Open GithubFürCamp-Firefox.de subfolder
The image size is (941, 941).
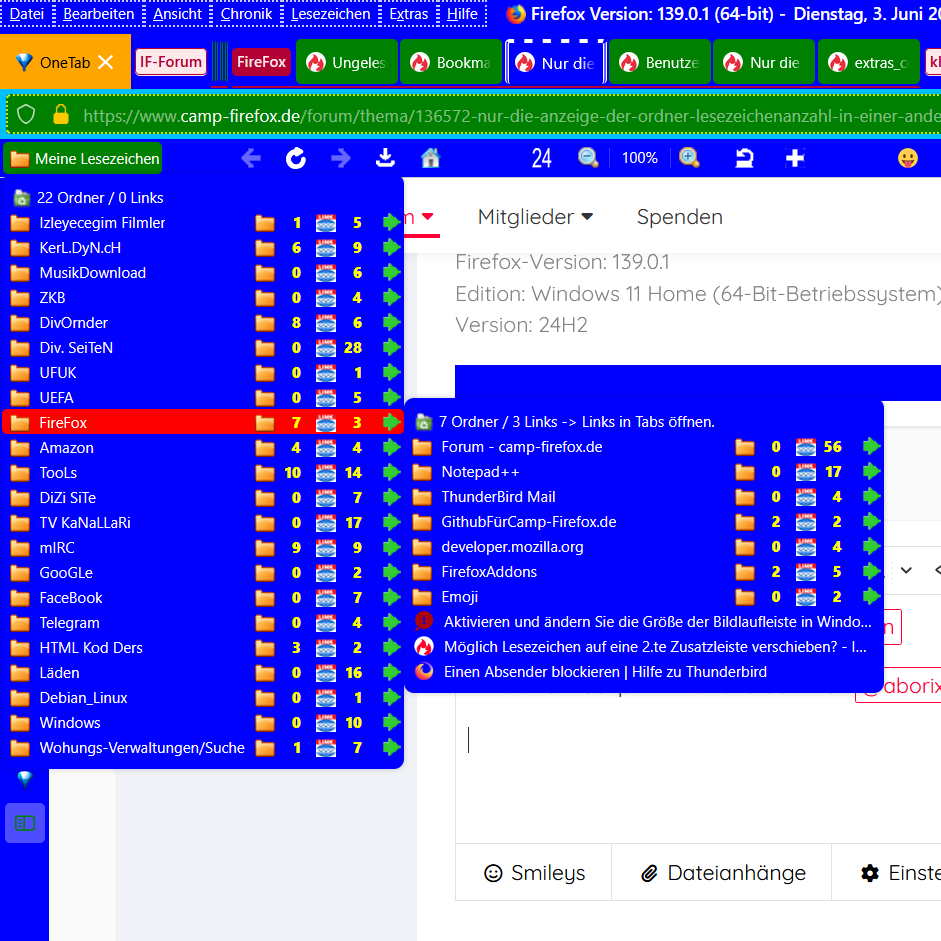tap(645, 522)
